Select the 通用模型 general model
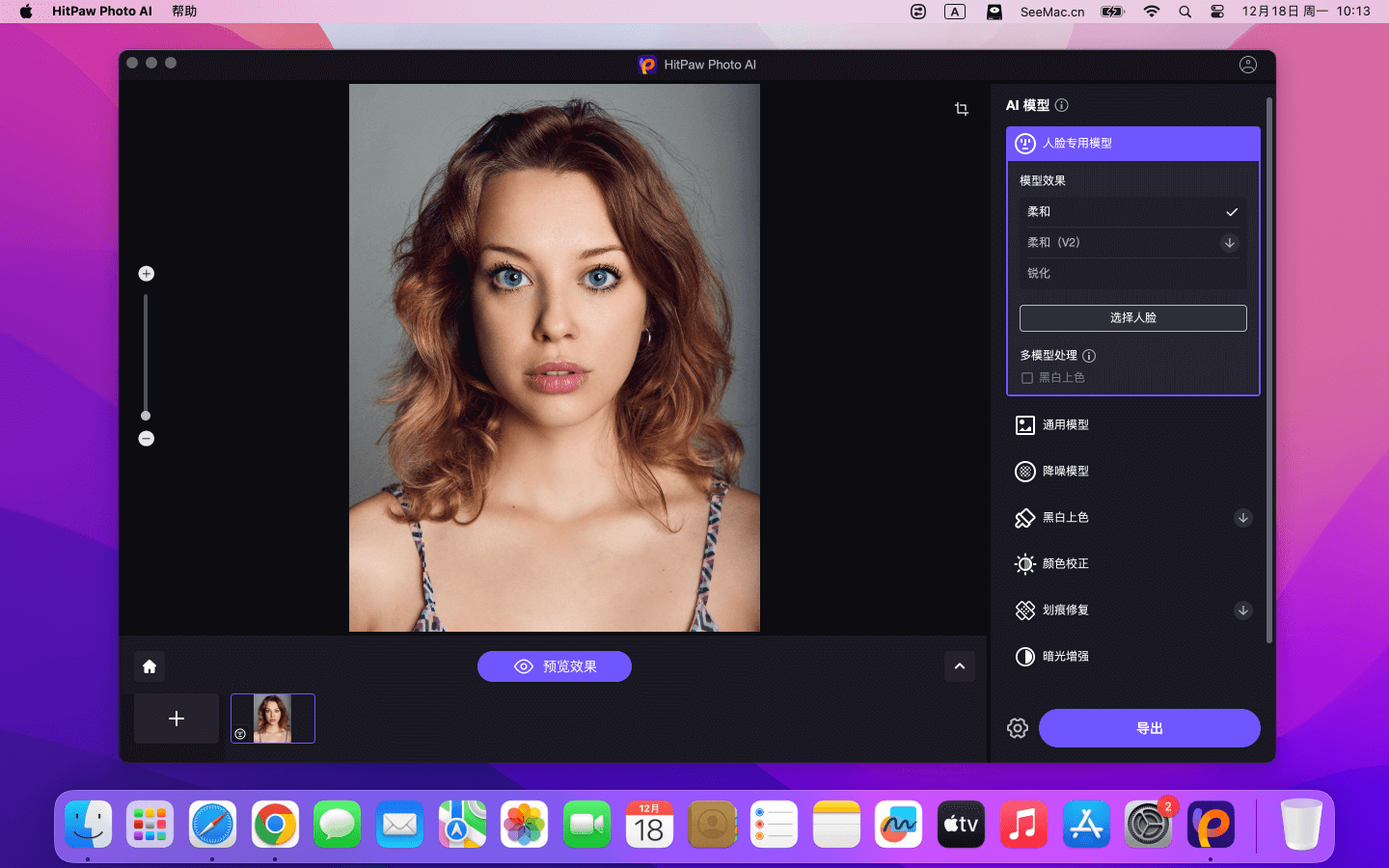Screen dimensions: 1389x868 1065,425
